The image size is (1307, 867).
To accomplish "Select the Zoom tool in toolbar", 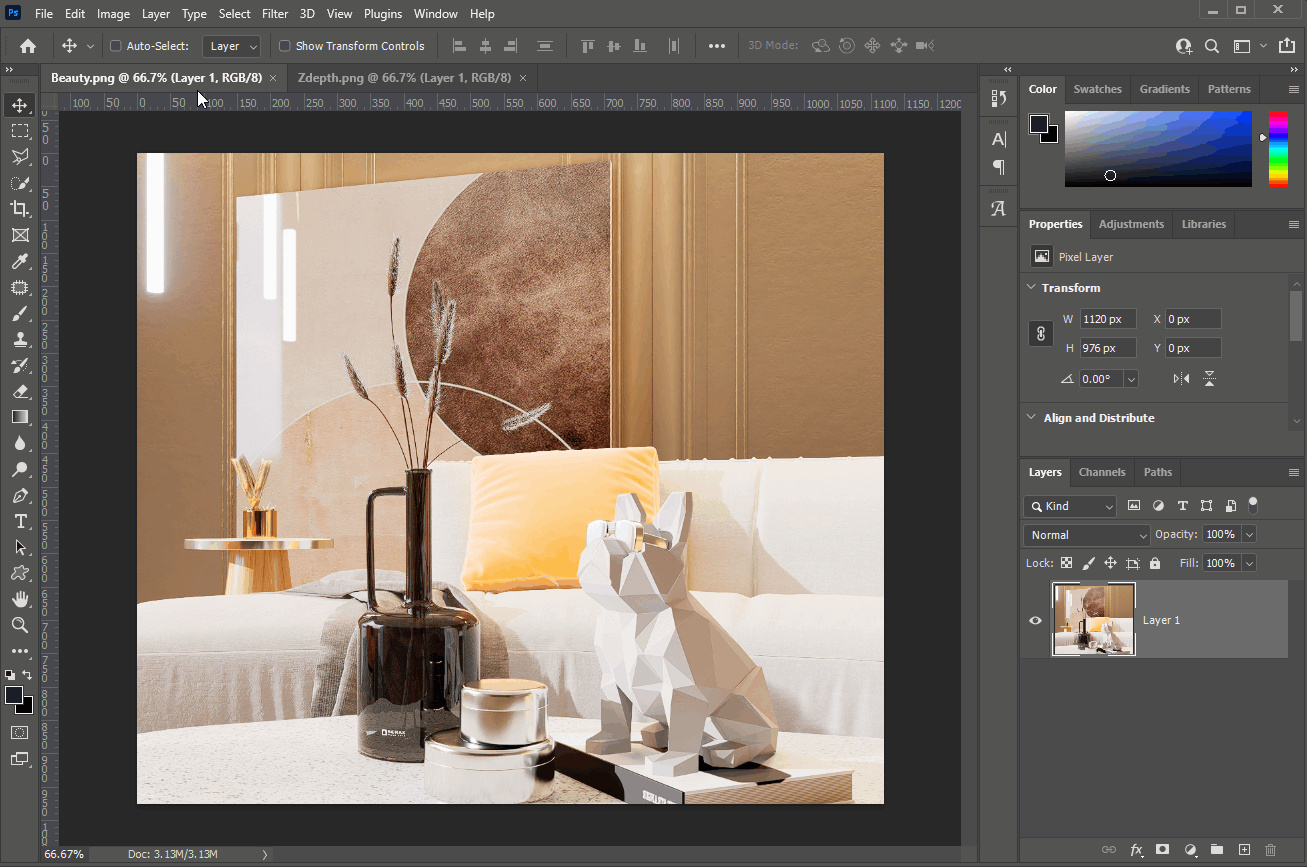I will coord(20,625).
